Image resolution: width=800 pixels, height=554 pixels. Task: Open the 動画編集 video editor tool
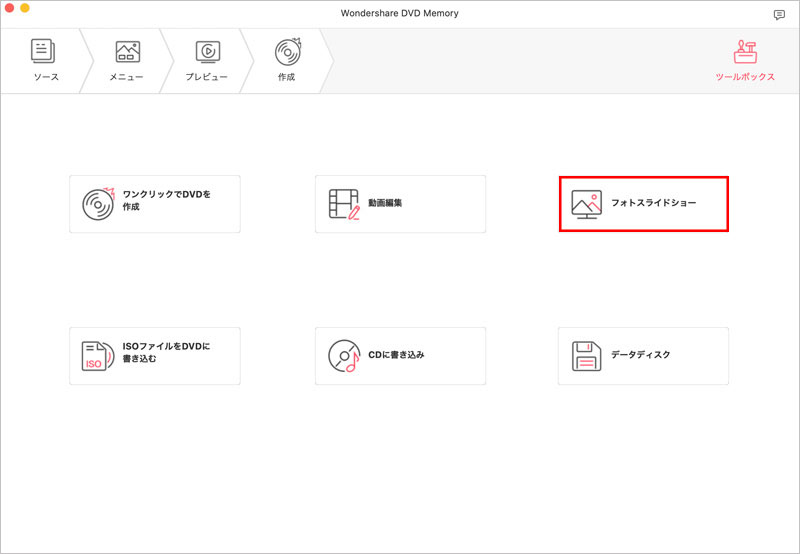point(401,204)
